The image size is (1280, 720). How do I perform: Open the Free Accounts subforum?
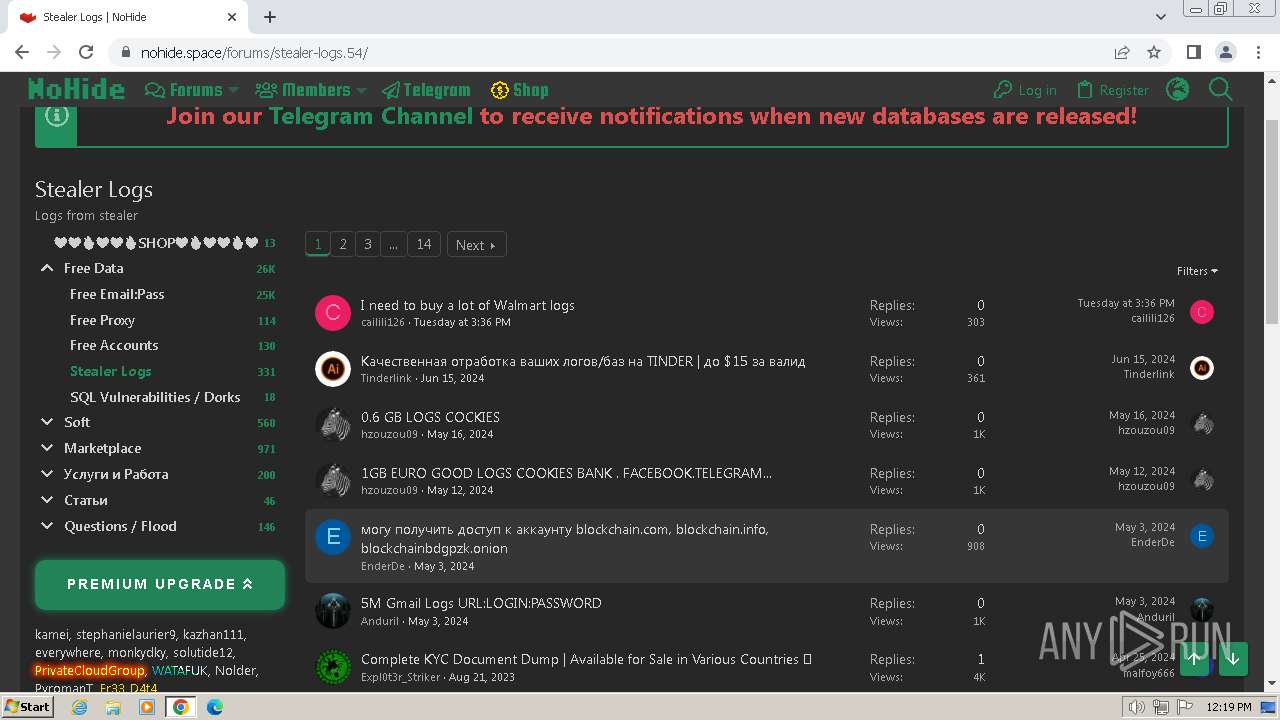click(114, 345)
